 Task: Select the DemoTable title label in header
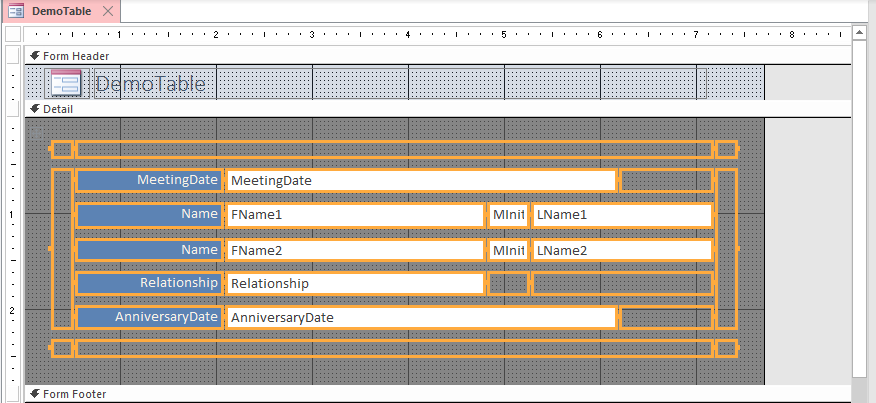point(150,84)
